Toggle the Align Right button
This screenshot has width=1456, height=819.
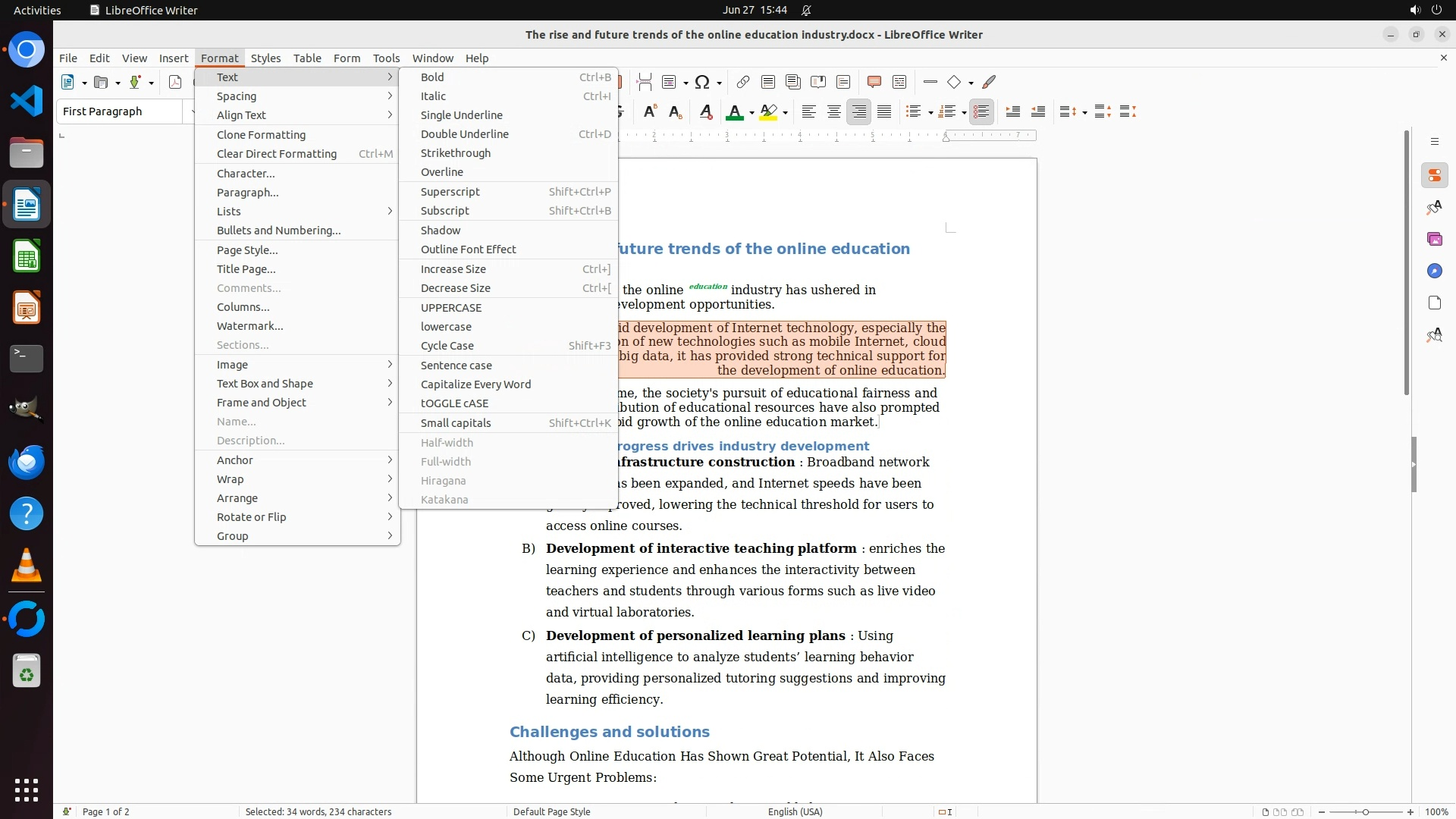point(858,112)
